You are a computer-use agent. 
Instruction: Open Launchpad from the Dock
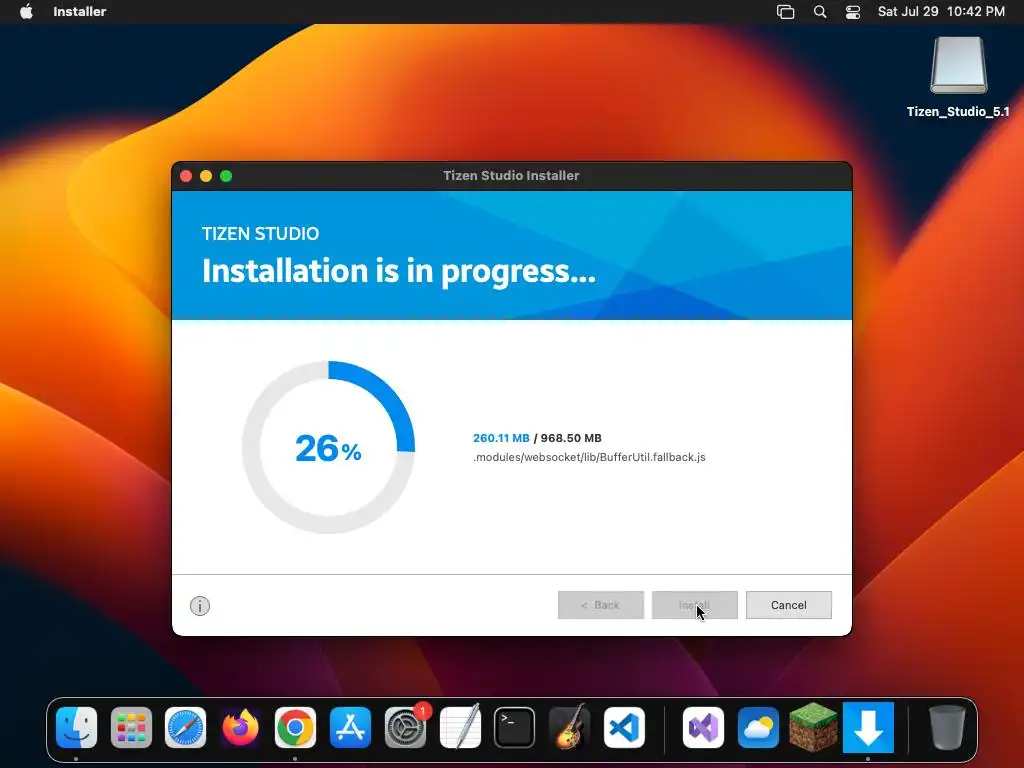click(x=131, y=727)
